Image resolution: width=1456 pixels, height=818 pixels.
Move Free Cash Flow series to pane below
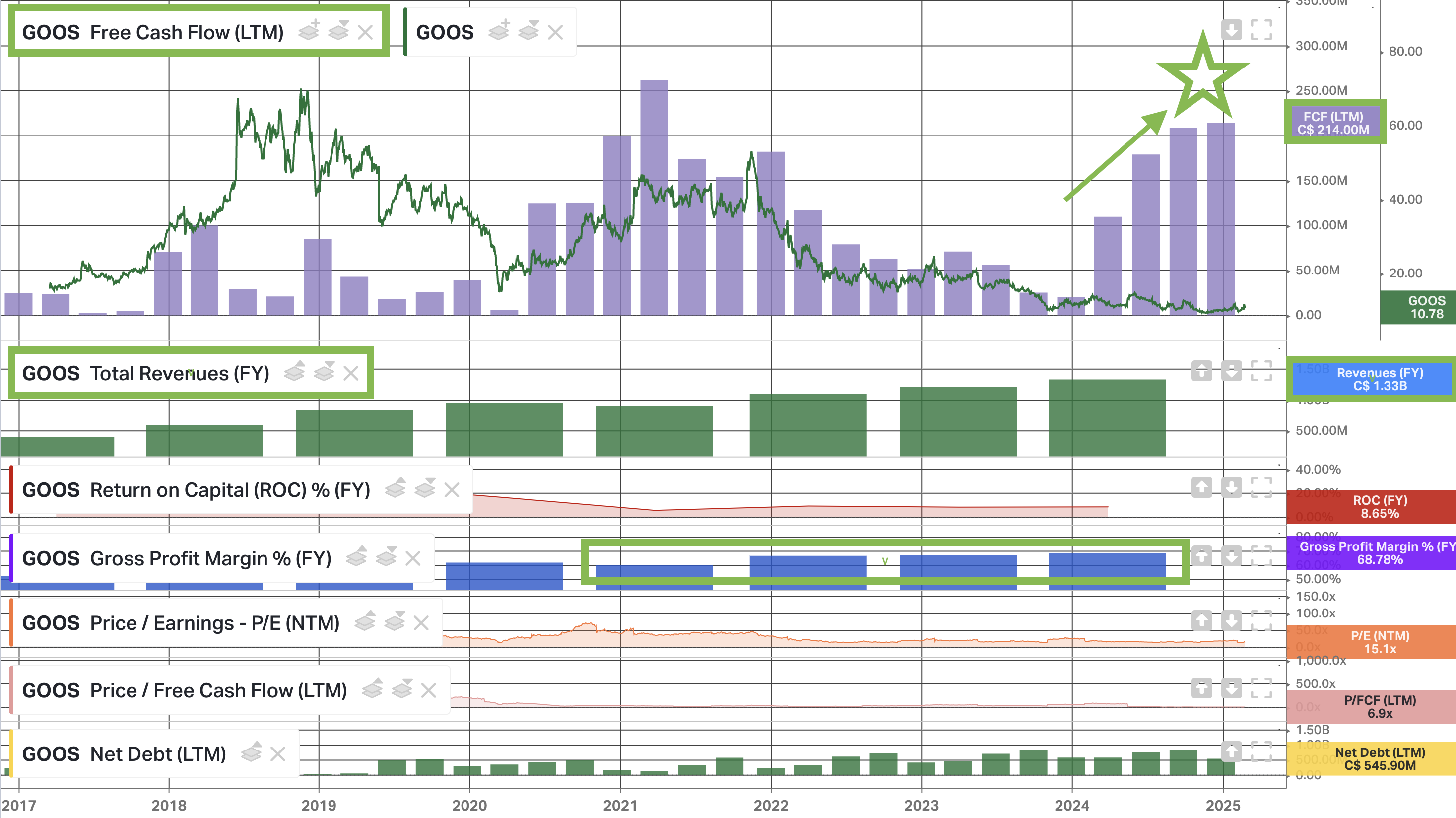[x=338, y=31]
